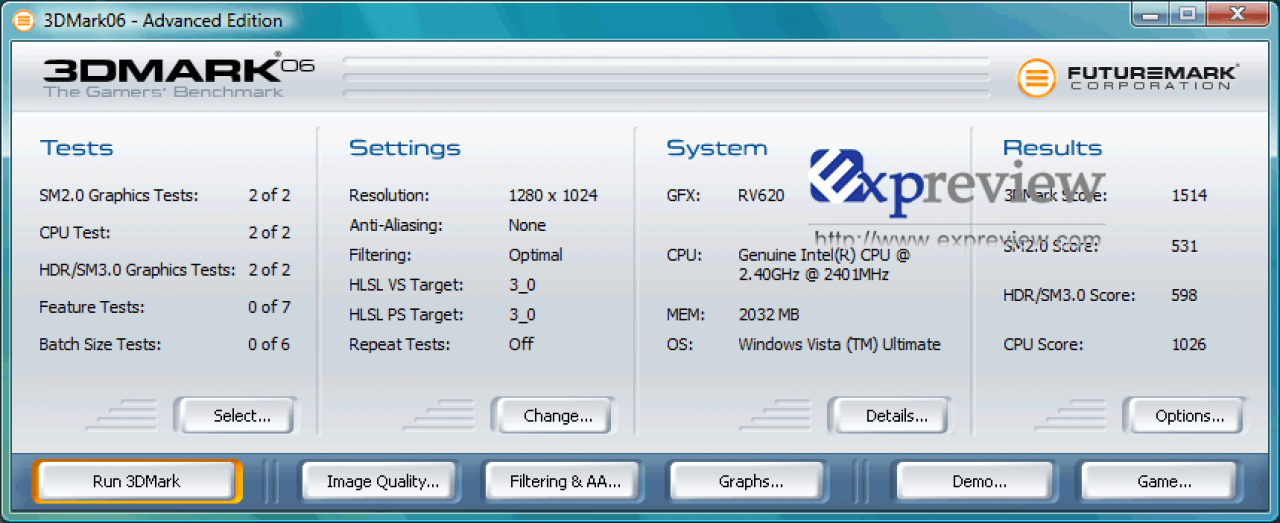Click the Windows Vista (TM) Ultimate text

pos(839,344)
